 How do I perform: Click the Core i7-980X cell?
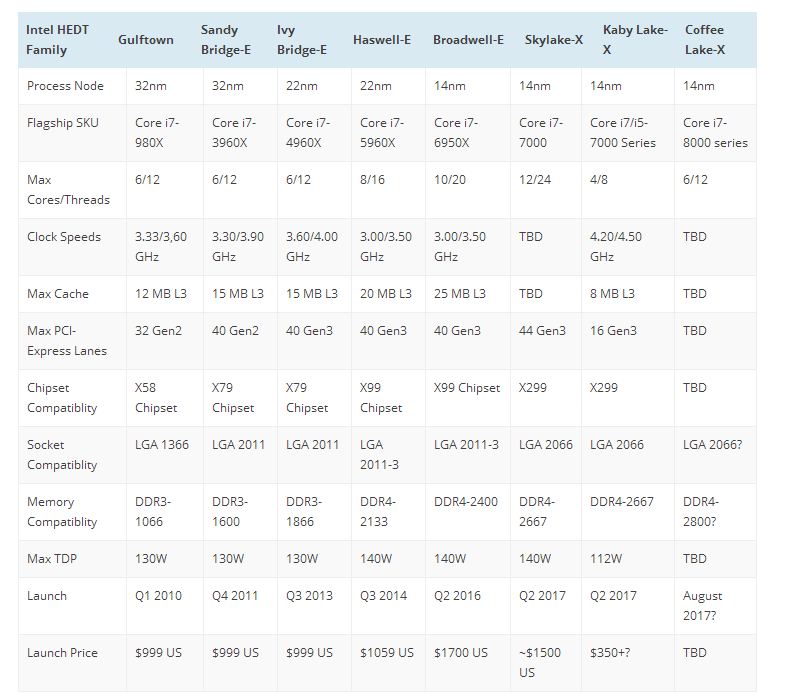(157, 133)
